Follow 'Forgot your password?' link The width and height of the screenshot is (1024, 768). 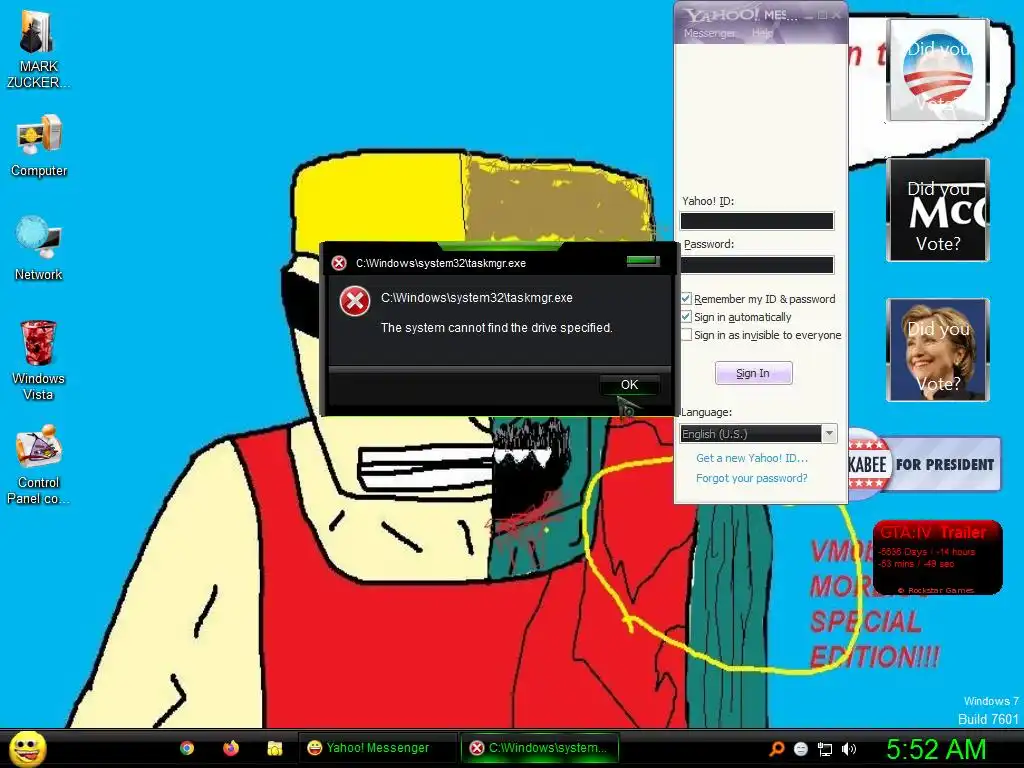pos(752,478)
